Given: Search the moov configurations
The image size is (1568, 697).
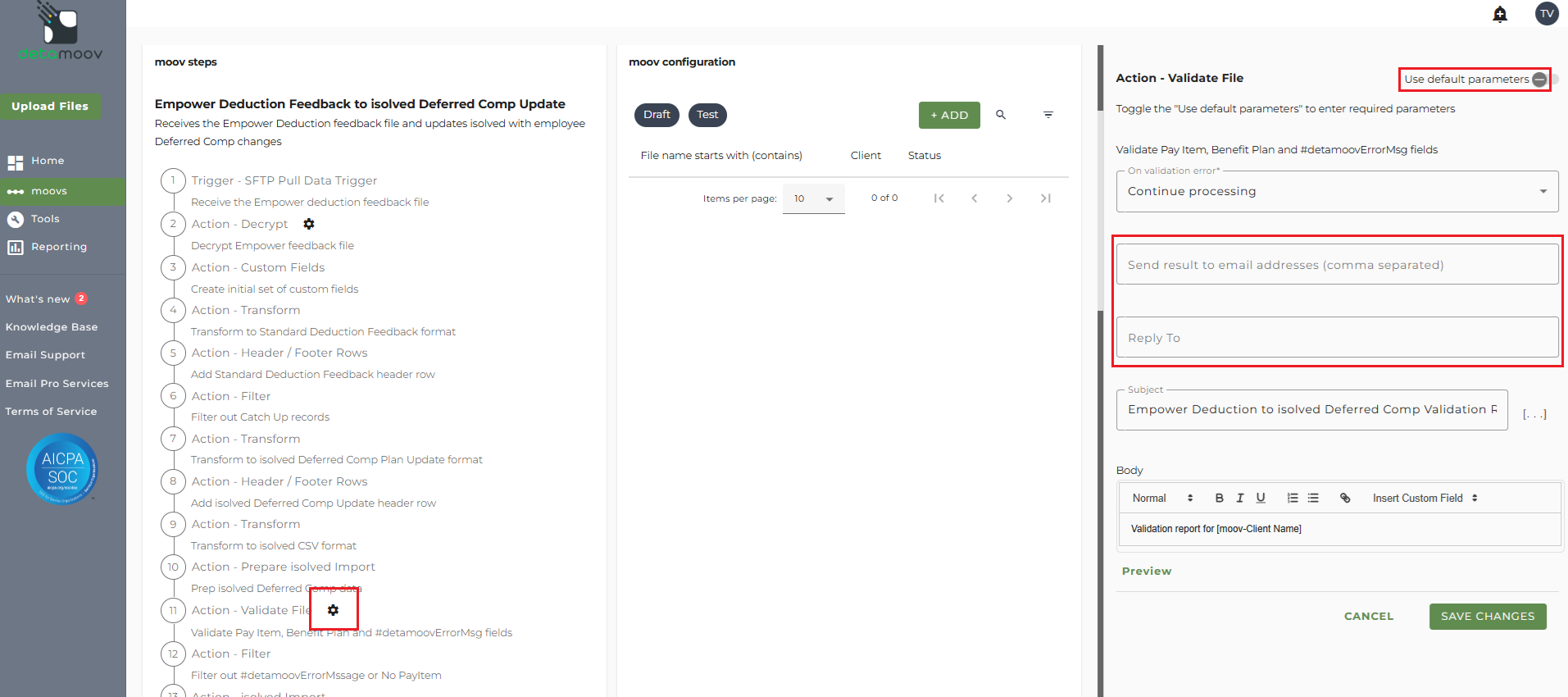Looking at the screenshot, I should (1001, 115).
